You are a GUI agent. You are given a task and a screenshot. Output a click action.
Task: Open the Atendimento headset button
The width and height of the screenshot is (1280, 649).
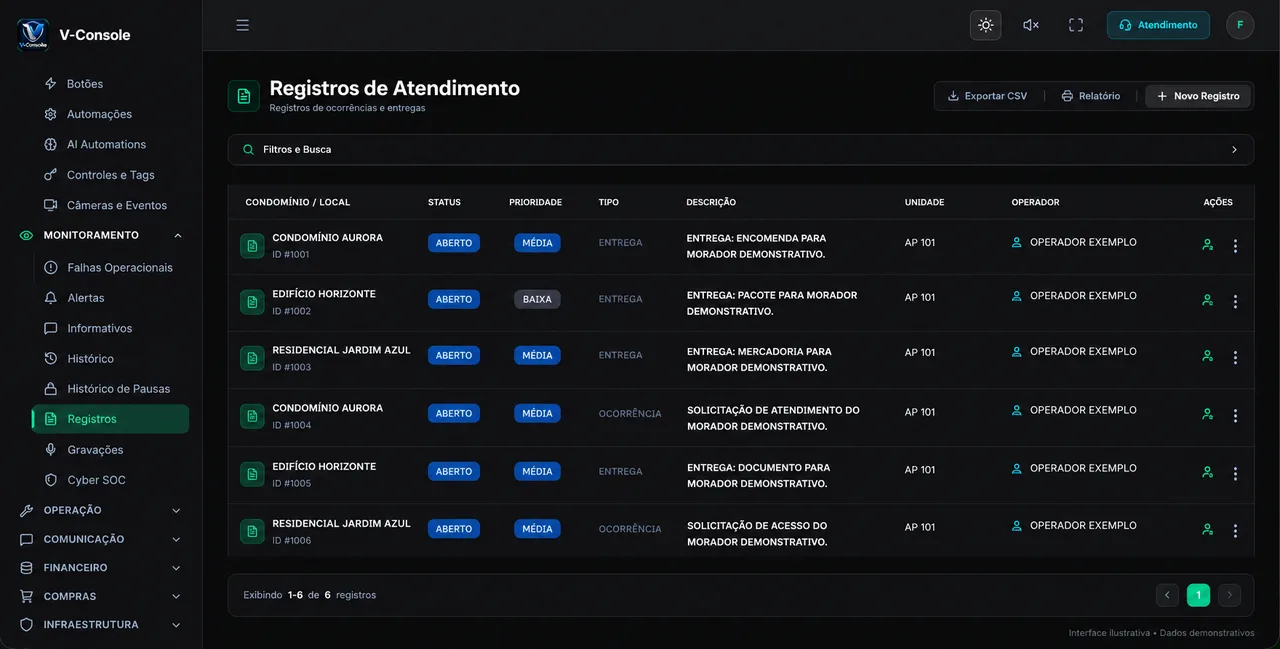(x=1158, y=25)
